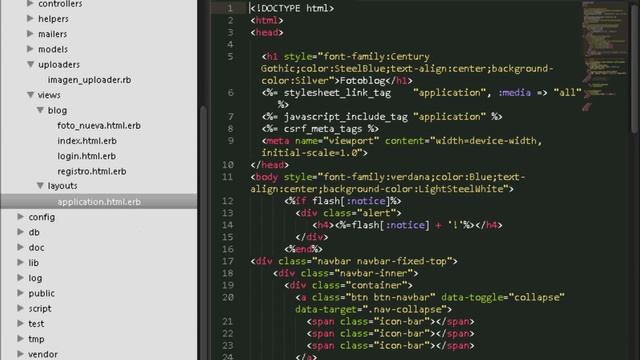Image resolution: width=640 pixels, height=360 pixels.
Task: Expand the models folder arrow
Action: click(x=30, y=49)
